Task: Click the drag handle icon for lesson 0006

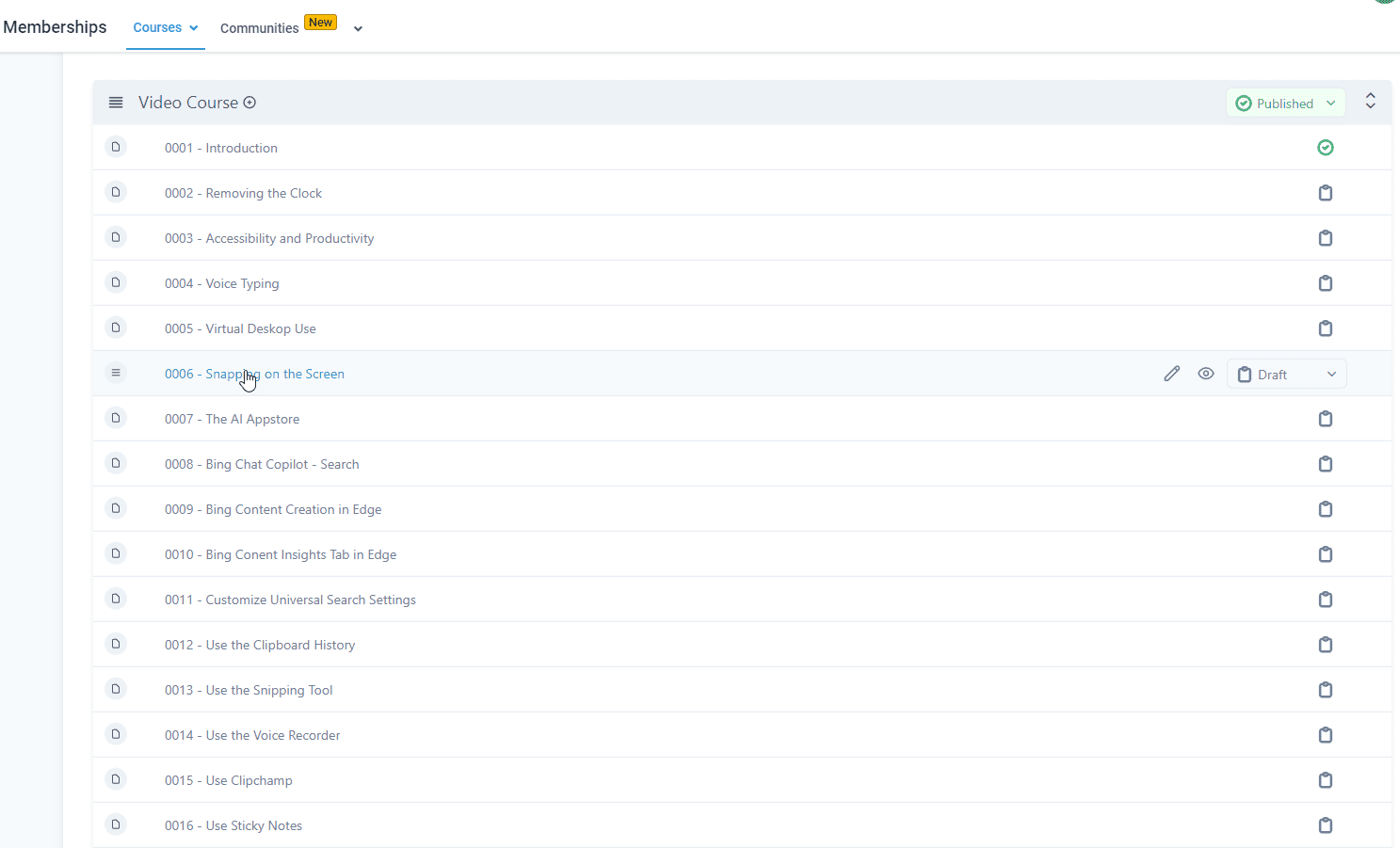Action: point(116,373)
